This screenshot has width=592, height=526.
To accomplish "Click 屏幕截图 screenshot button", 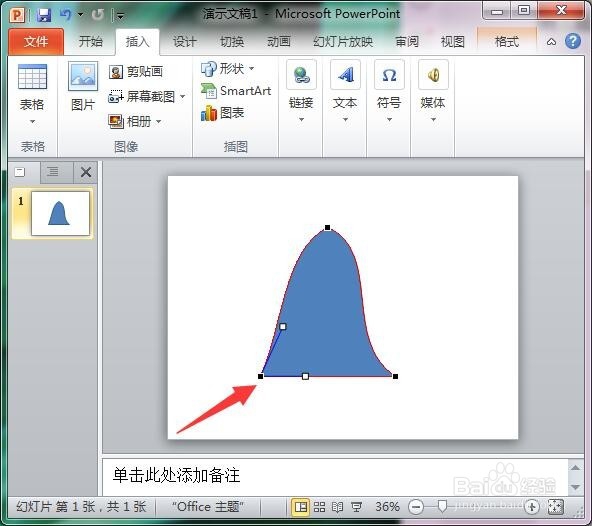I will [142, 97].
